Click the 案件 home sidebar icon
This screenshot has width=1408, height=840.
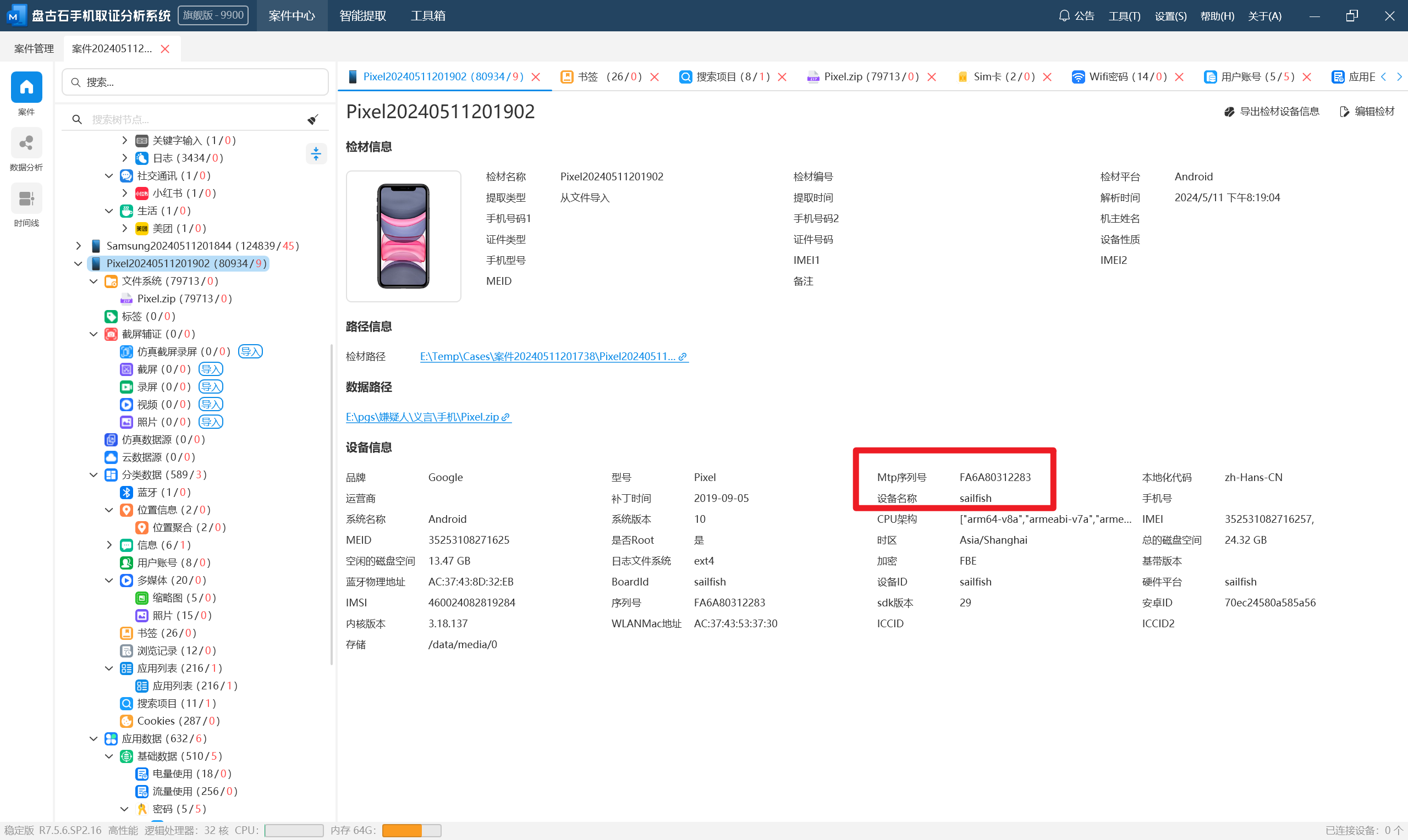[x=26, y=88]
